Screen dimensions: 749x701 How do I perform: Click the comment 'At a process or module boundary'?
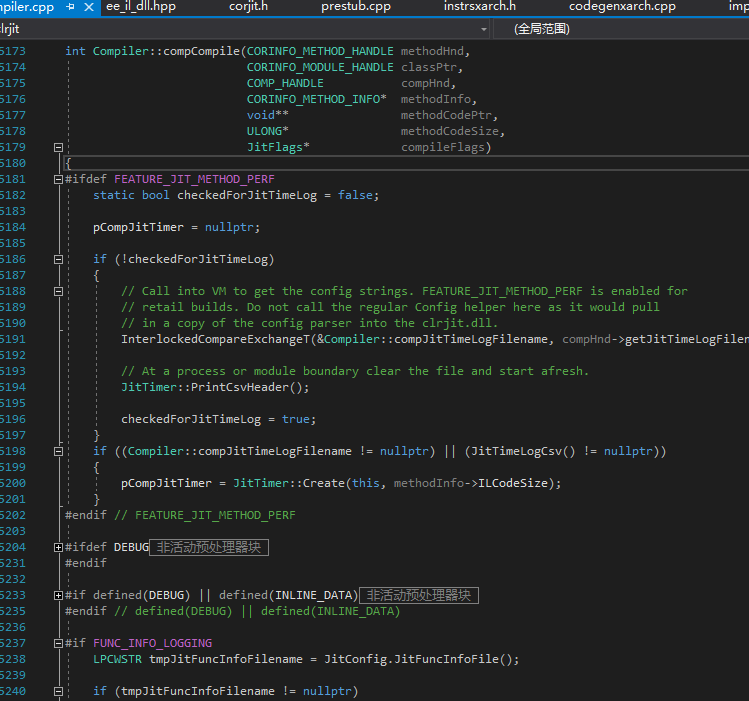[x=355, y=371]
